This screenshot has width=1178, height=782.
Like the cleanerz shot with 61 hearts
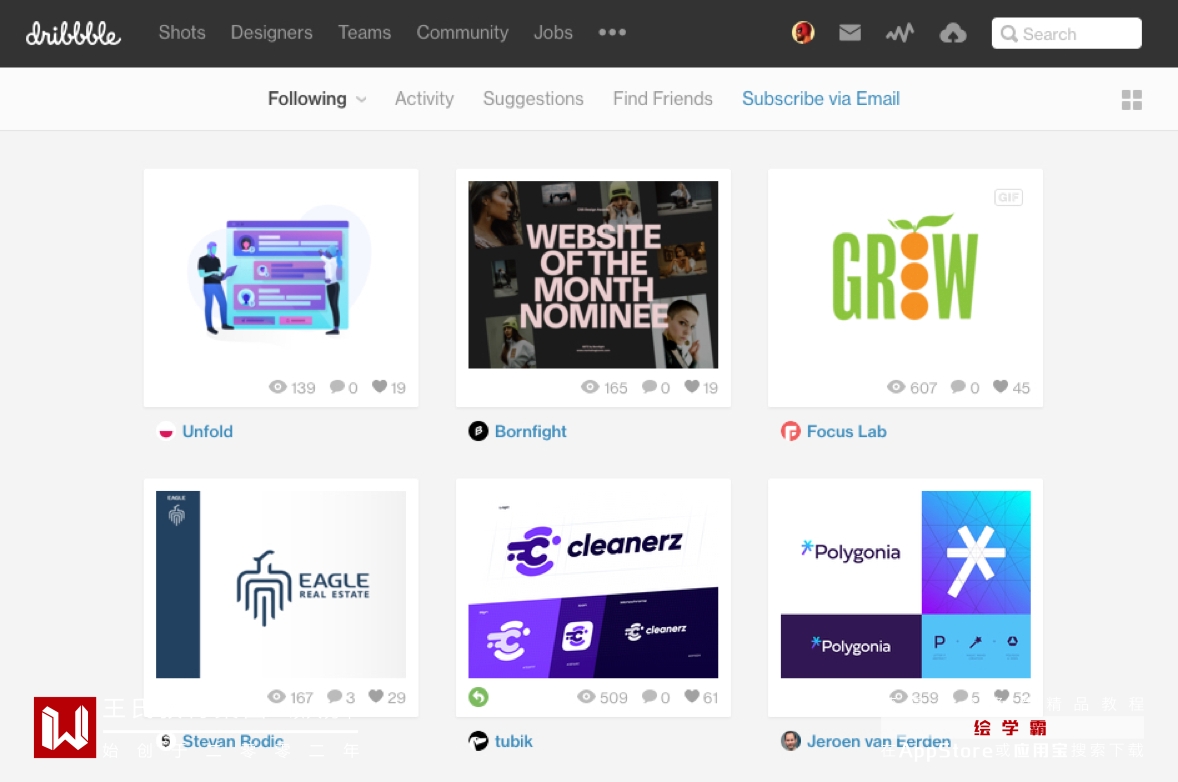tap(692, 696)
